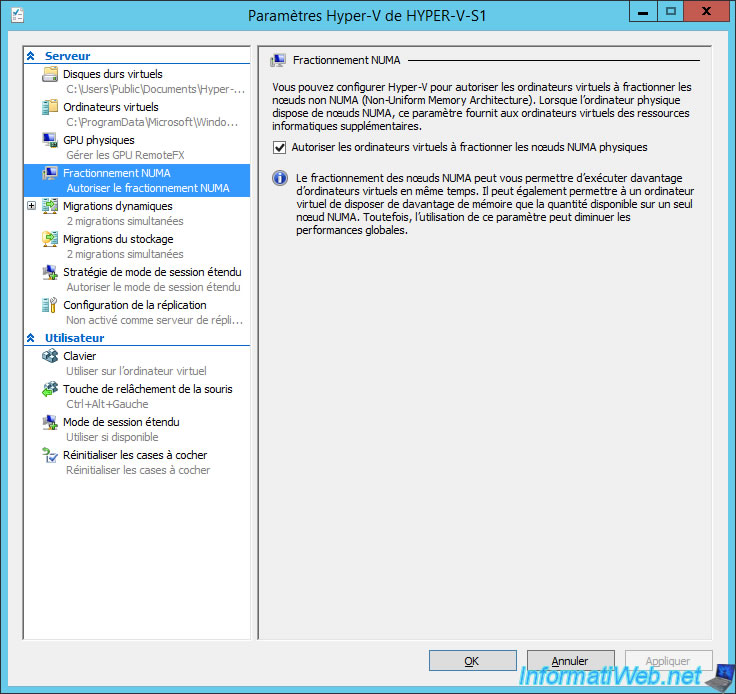736x694 pixels.
Task: Click the Fractionnement NUMA header icon in right pane
Action: tap(278, 61)
